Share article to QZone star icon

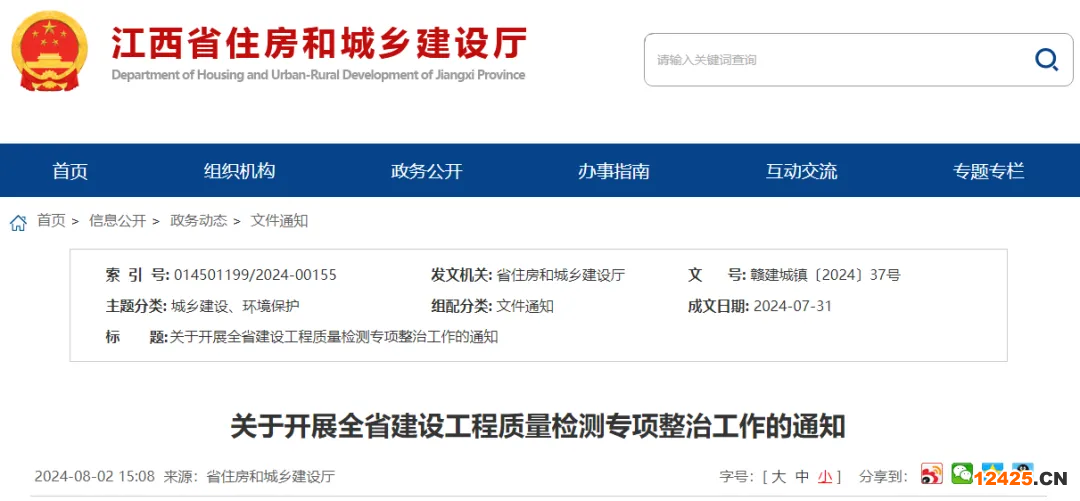(x=992, y=470)
